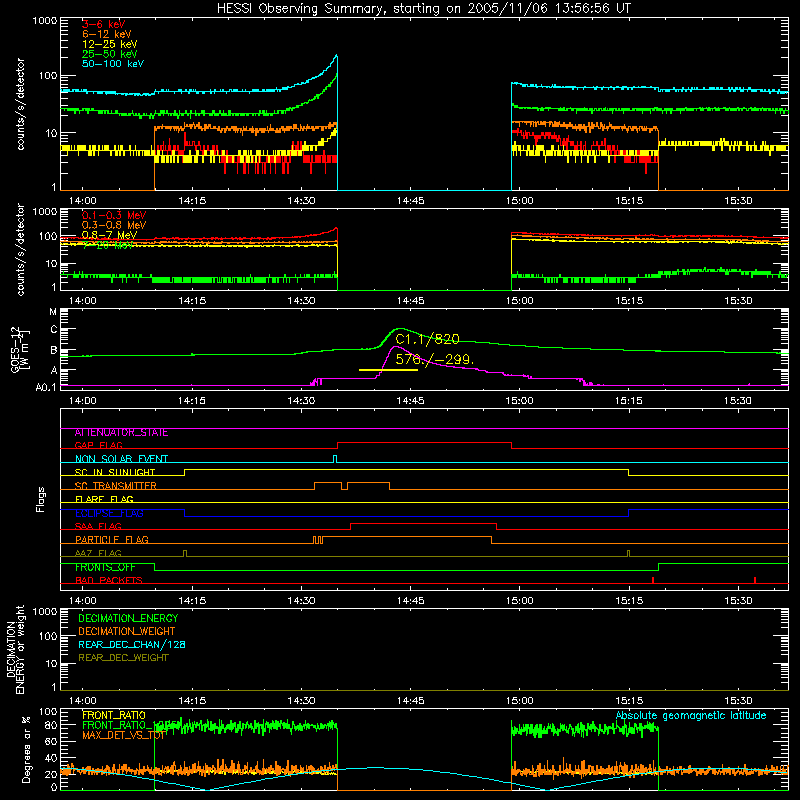Viewport: 800px width, 800px height.
Task: Click the '0.1-0.3 MeV' legend entry
Action: [114, 215]
